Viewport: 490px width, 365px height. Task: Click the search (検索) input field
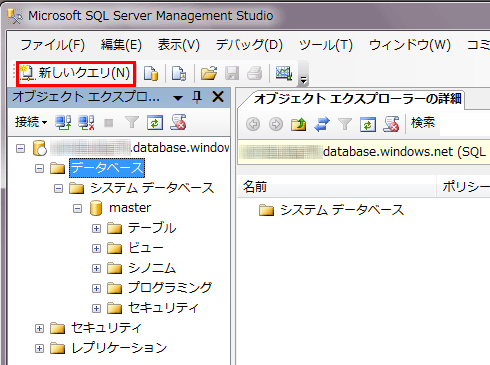[465, 124]
